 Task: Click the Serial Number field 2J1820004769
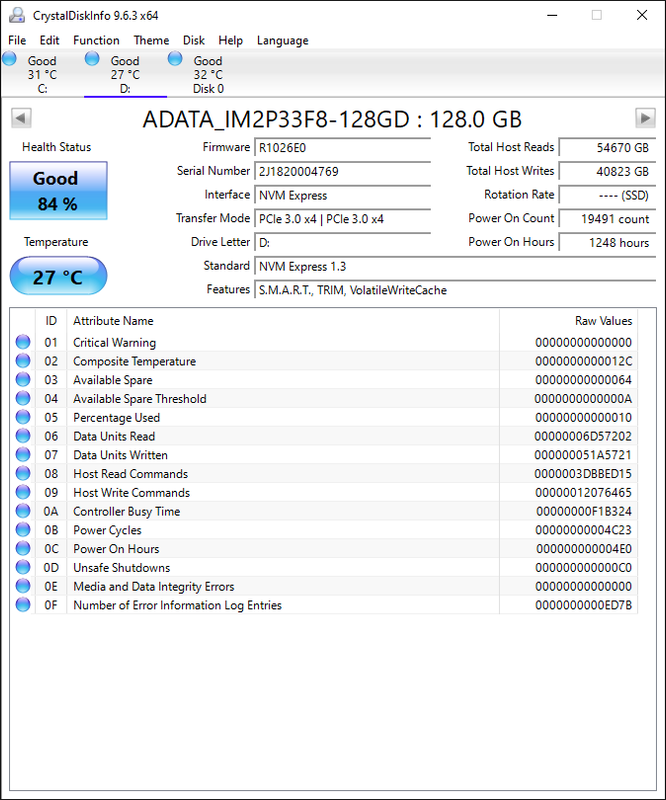pyautogui.click(x=342, y=171)
